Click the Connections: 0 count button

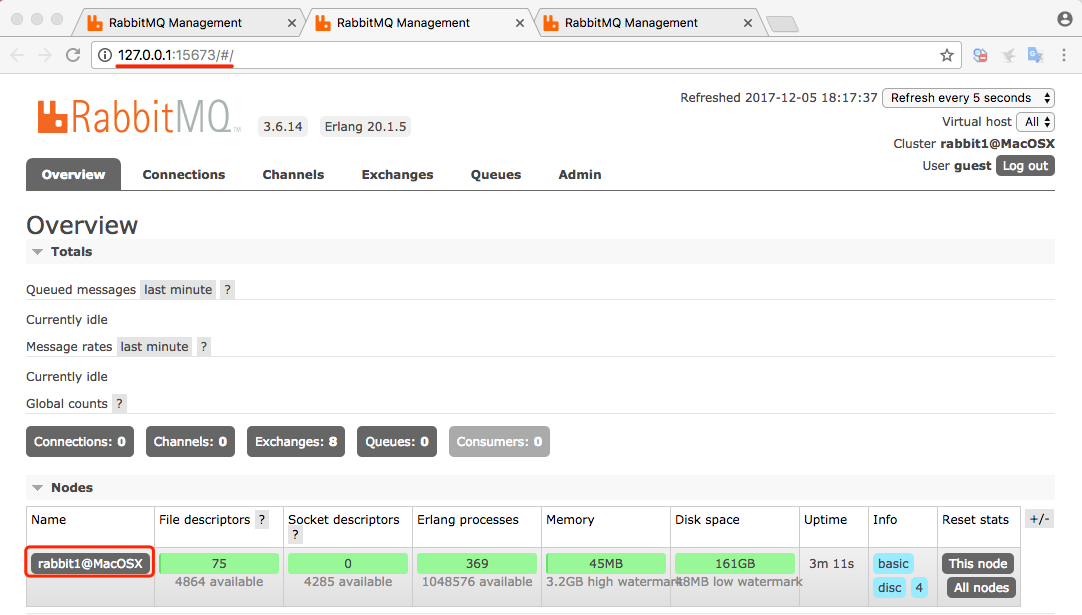coord(80,442)
